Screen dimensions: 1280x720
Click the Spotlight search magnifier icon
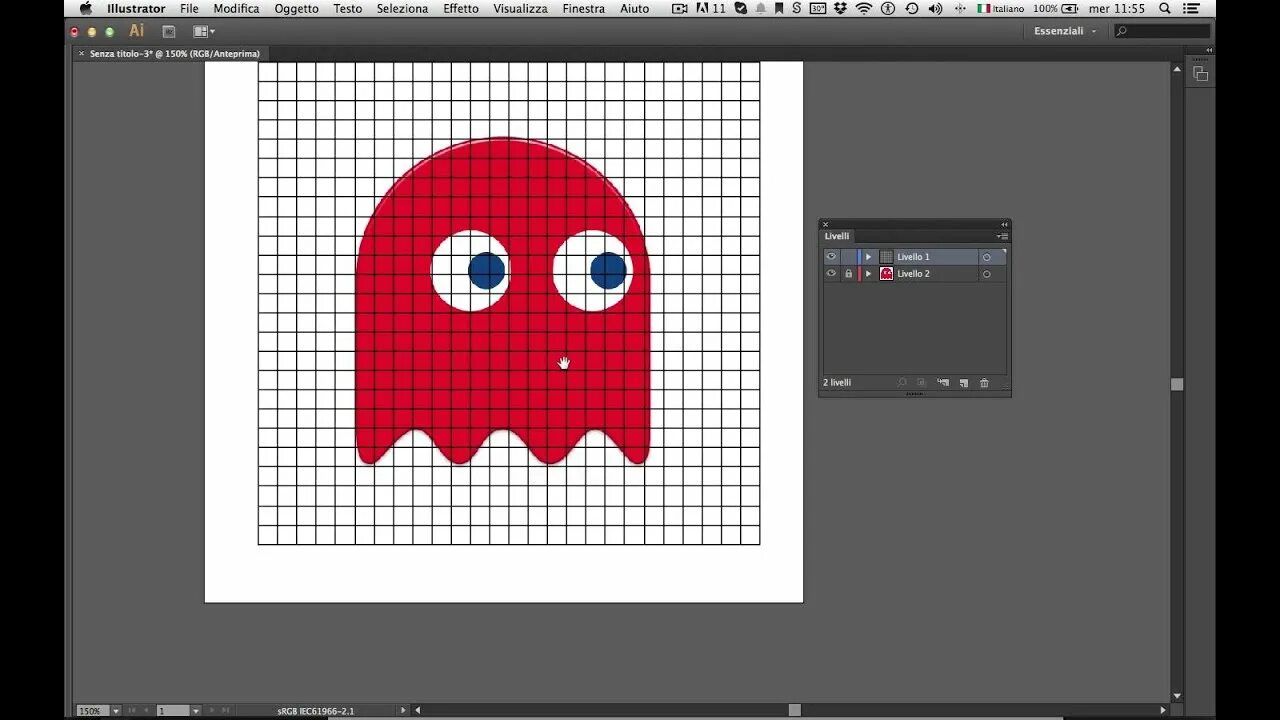click(x=1165, y=8)
